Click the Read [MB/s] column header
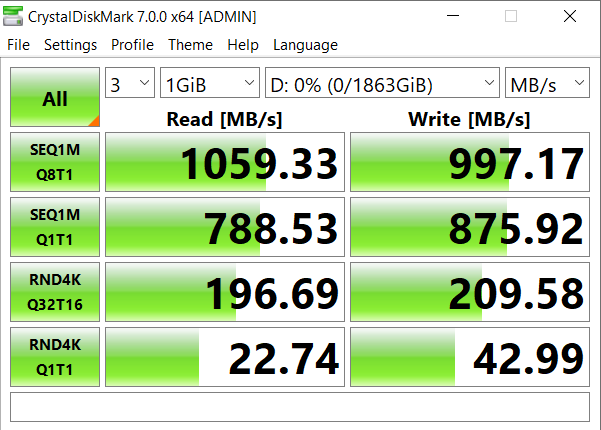This screenshot has width=601, height=430. [x=225, y=119]
